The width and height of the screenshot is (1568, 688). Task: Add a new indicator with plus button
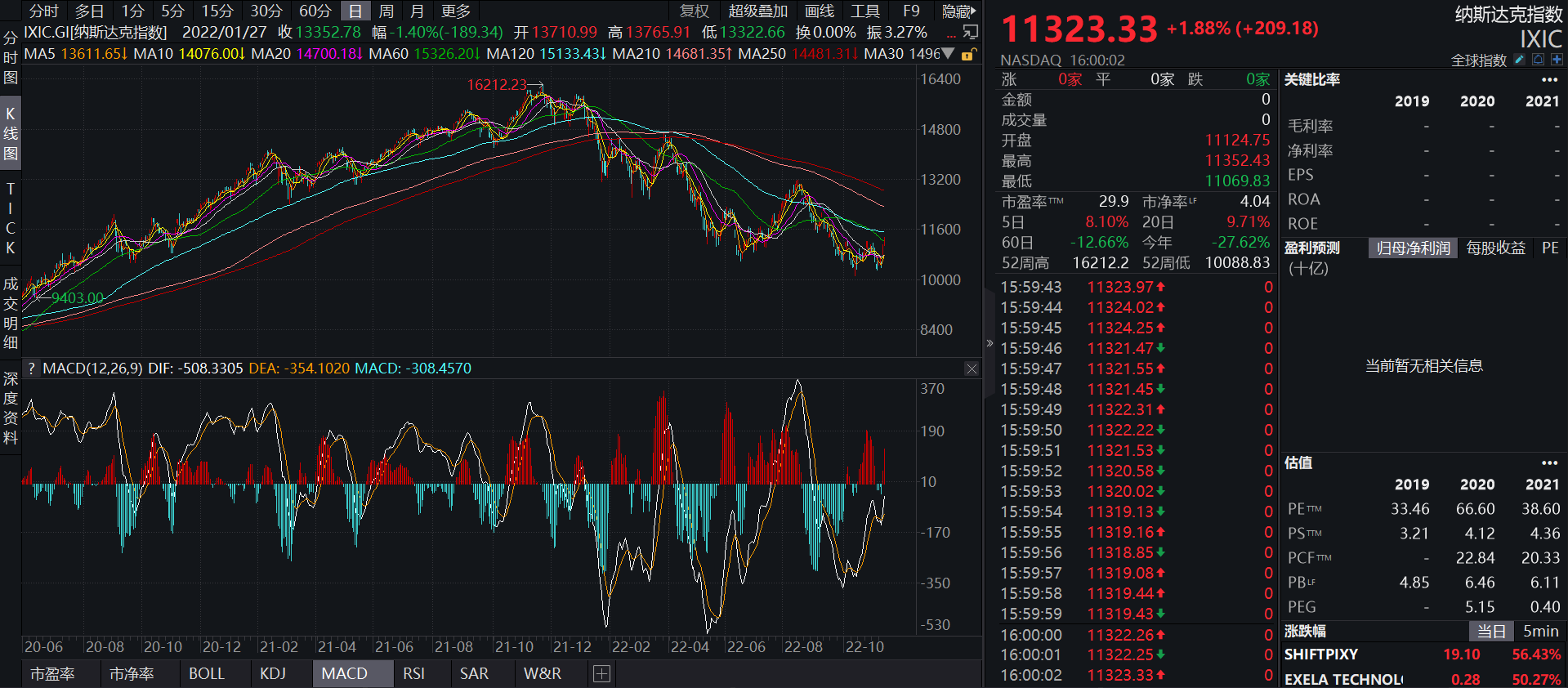pos(601,674)
